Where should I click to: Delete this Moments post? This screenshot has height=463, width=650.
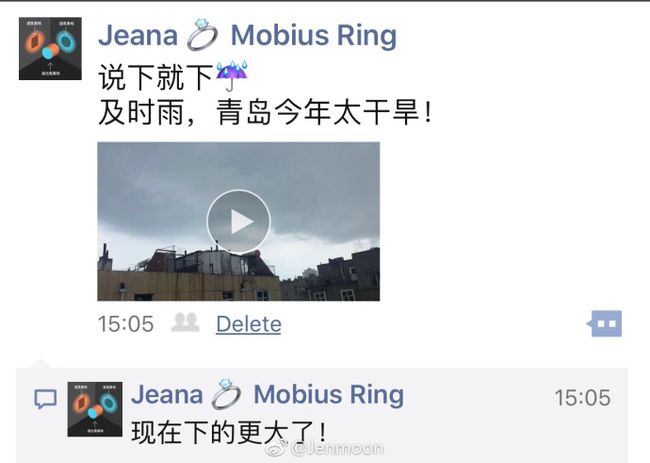(x=248, y=324)
